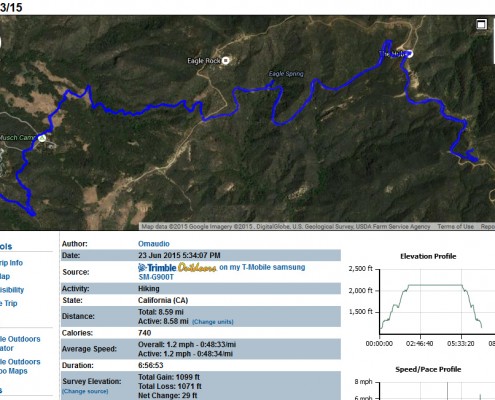This screenshot has width=495, height=400.
Task: Open author Omaudio's profile link
Action: pyautogui.click(x=154, y=244)
